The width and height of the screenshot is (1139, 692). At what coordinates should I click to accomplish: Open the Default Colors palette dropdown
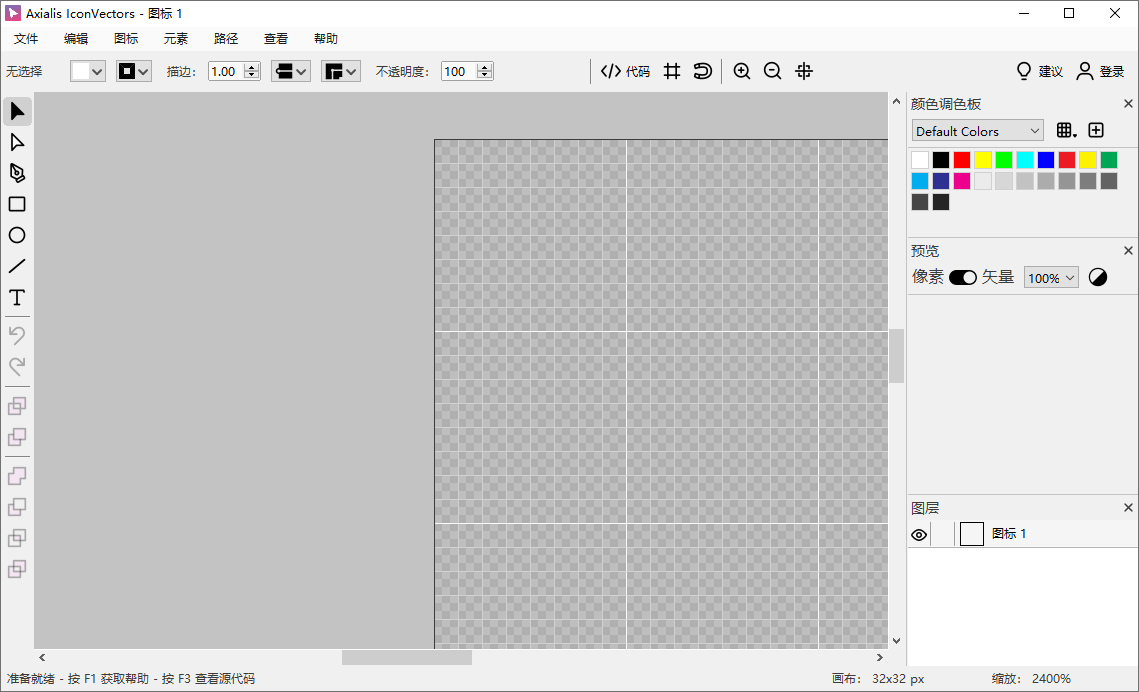tap(977, 131)
